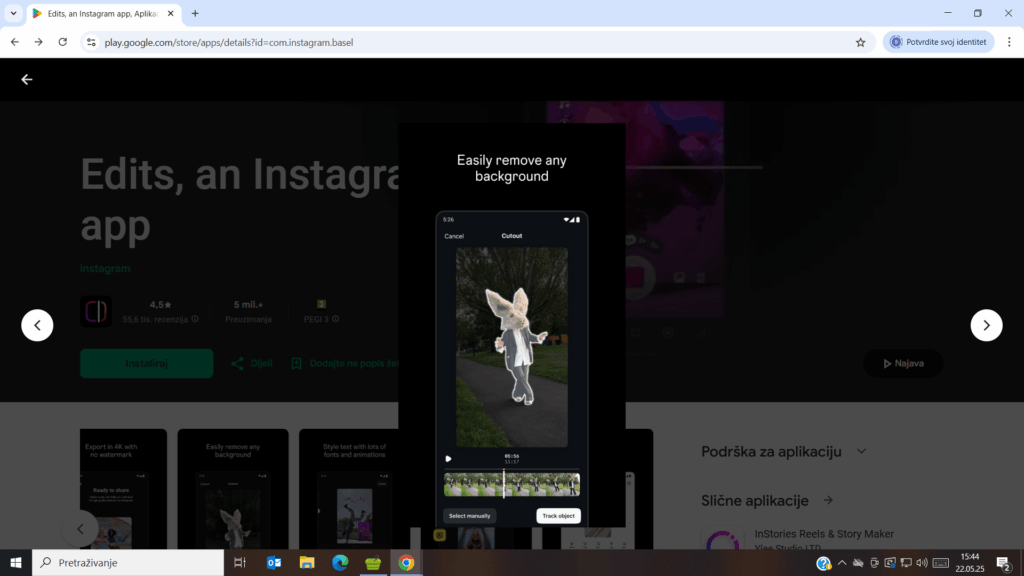Click the Pretraživanje taskbar search box
This screenshot has width=1024, height=576.
(x=128, y=562)
